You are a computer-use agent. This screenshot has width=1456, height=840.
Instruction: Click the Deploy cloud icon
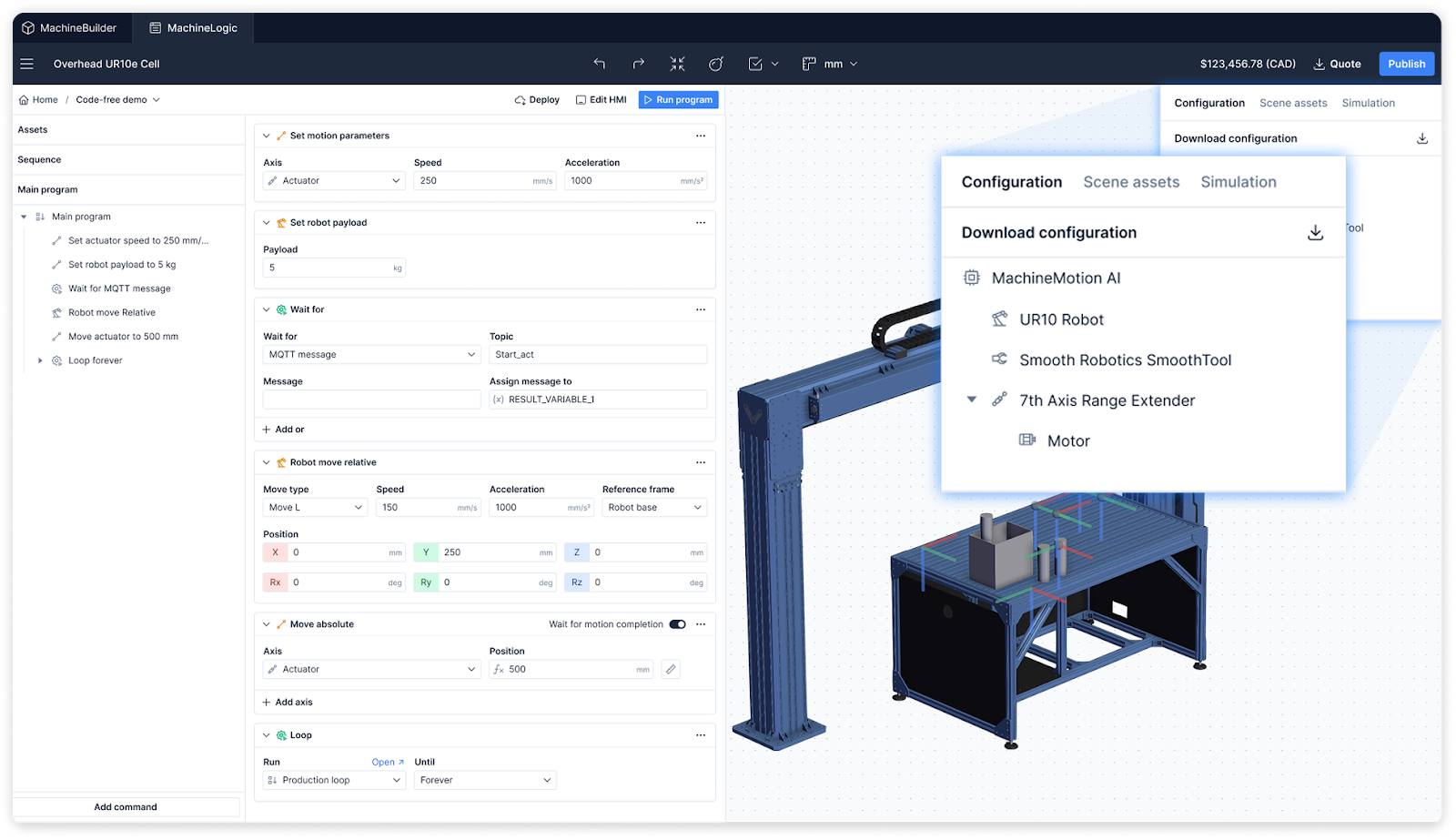pyautogui.click(x=518, y=99)
